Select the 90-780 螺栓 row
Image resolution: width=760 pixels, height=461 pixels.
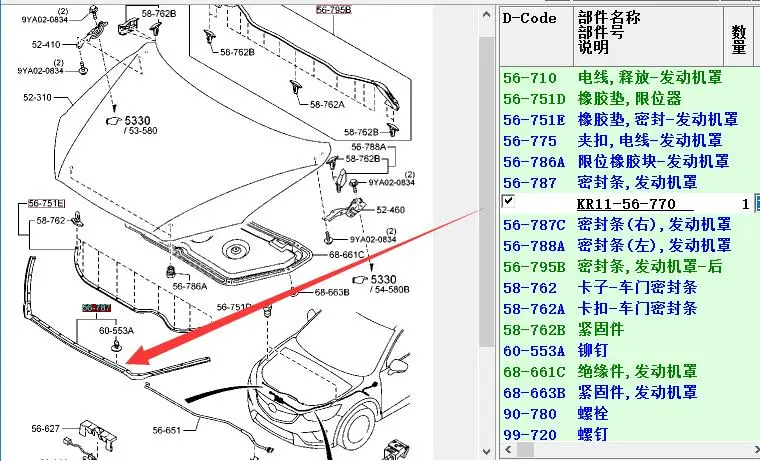(x=629, y=414)
